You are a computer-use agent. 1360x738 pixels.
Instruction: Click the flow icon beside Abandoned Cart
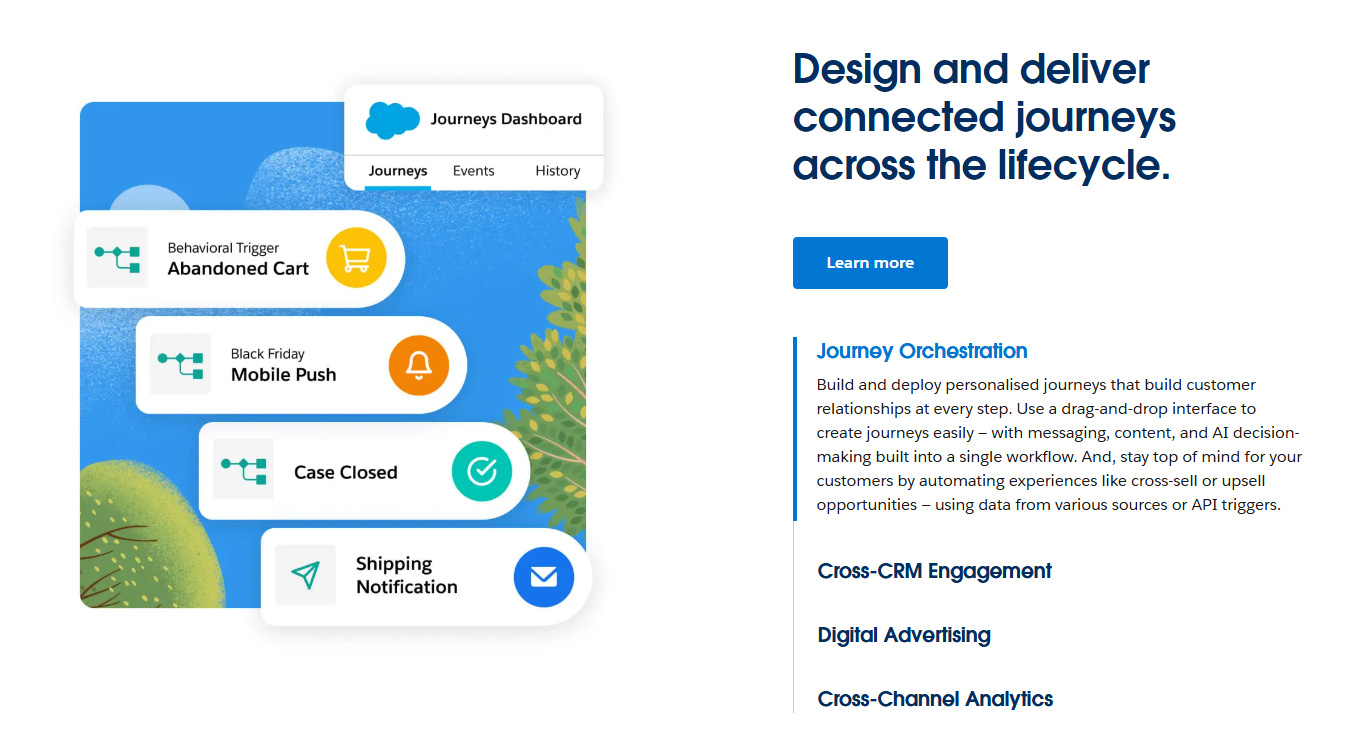coord(117,258)
